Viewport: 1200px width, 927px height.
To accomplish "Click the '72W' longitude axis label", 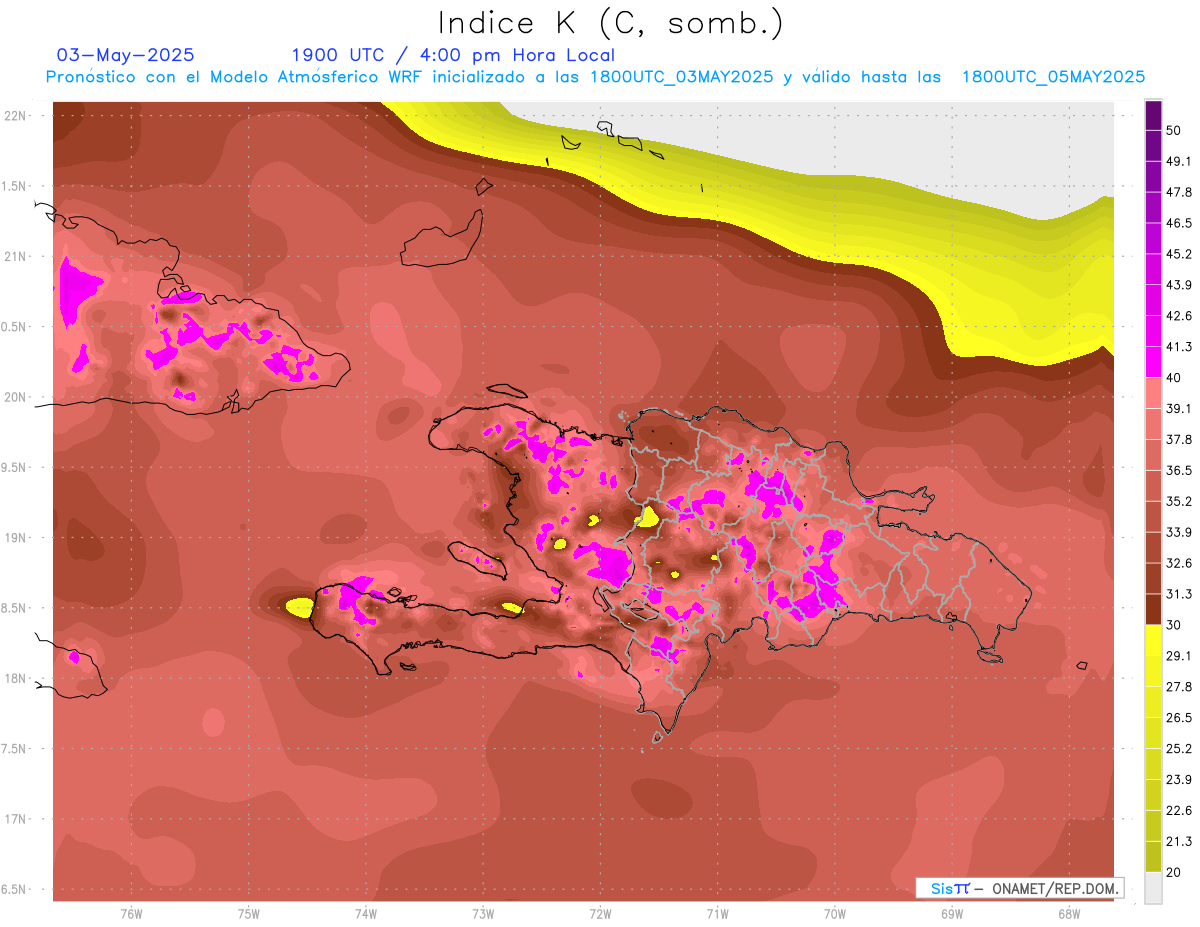I will (600, 914).
